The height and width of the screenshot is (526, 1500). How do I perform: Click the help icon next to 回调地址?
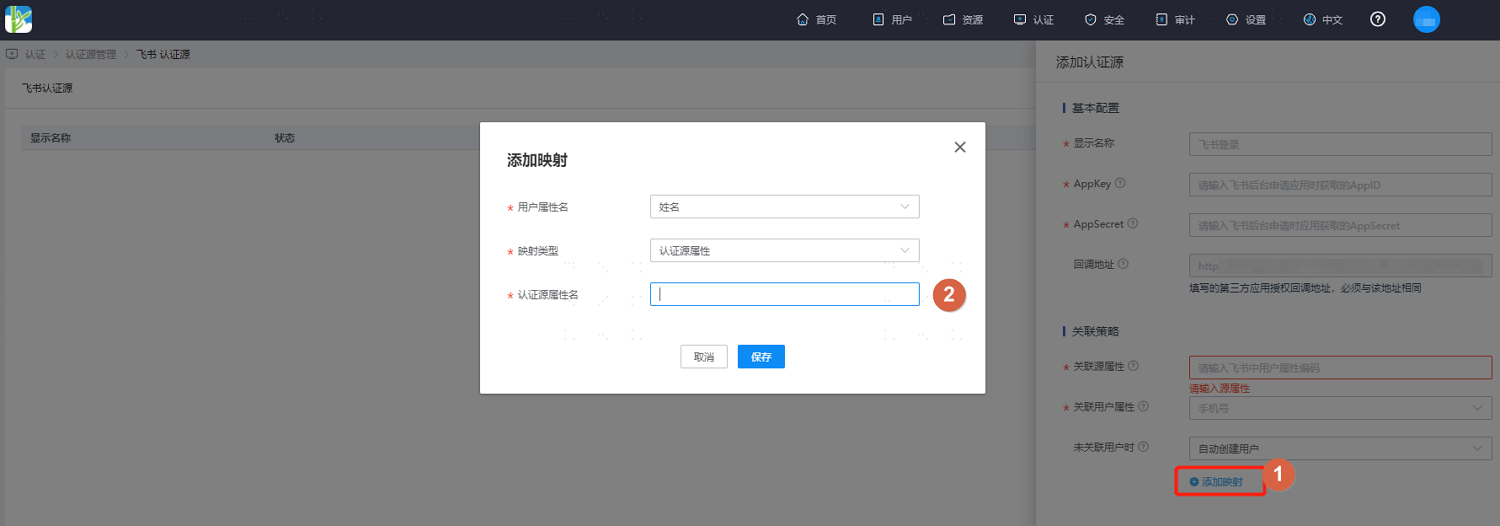(1123, 264)
